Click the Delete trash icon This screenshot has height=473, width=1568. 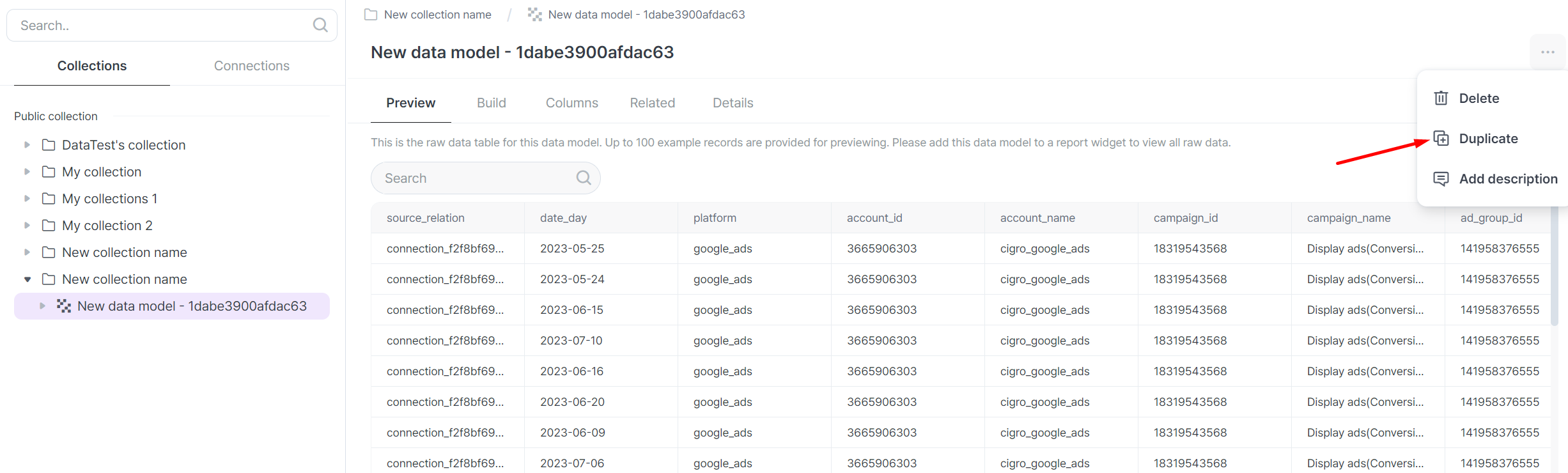(x=1441, y=98)
